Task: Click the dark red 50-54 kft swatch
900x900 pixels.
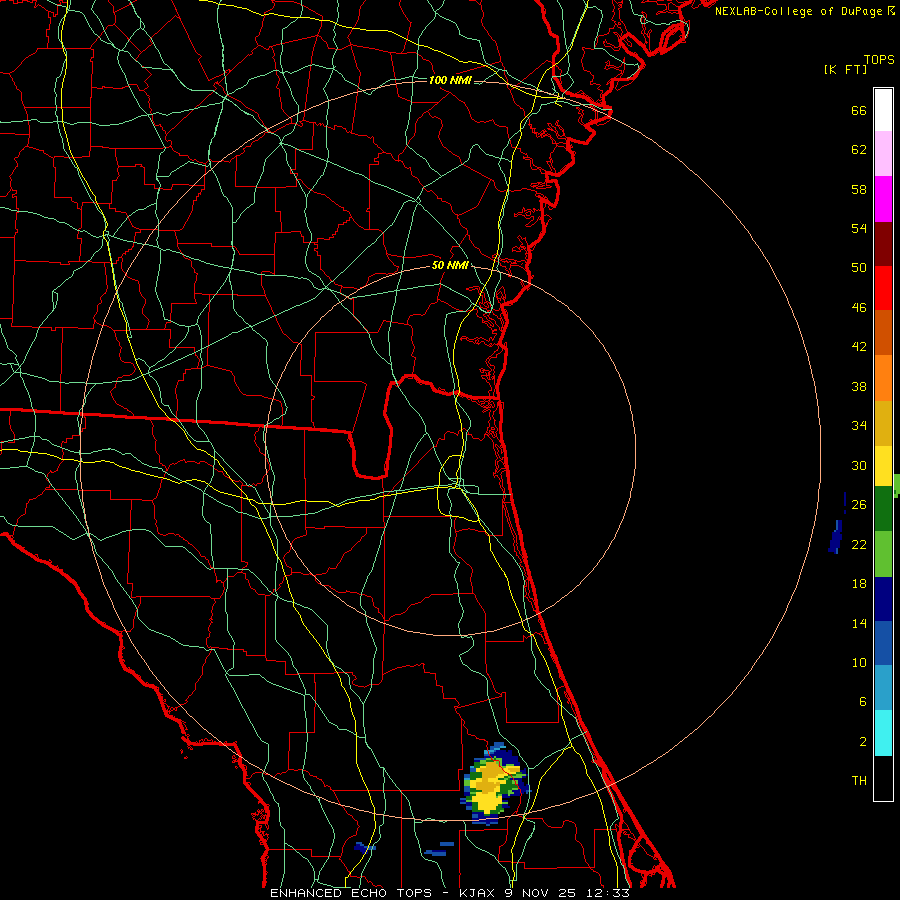Action: pos(883,243)
